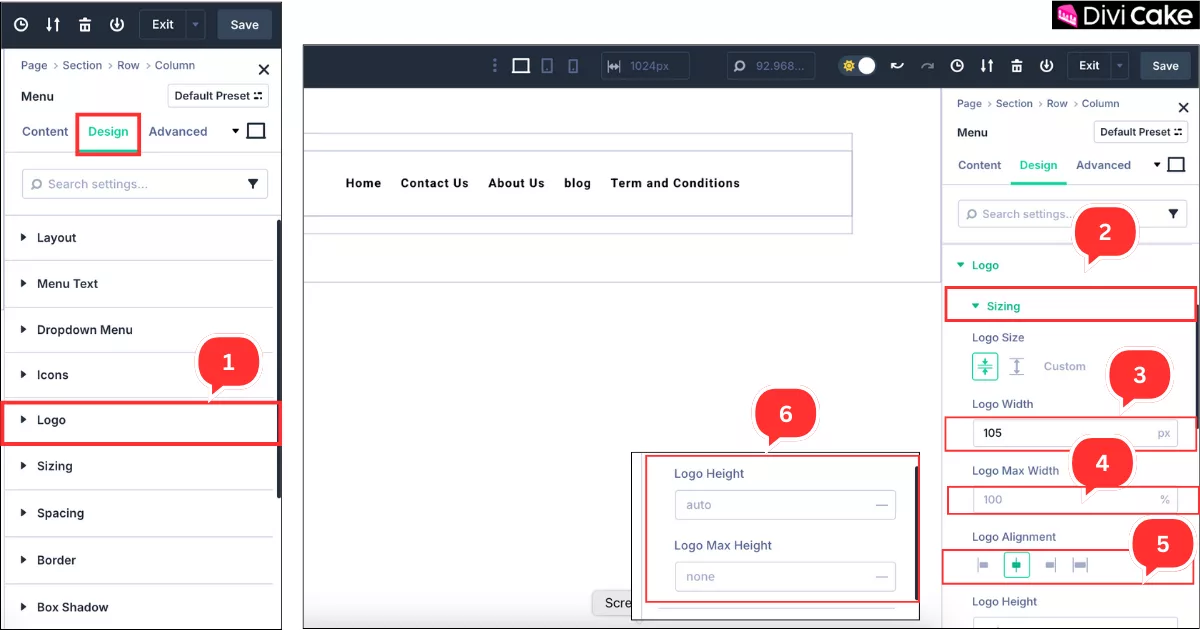Expand Menu Text group
This screenshot has height=630, width=1200.
click(x=139, y=284)
